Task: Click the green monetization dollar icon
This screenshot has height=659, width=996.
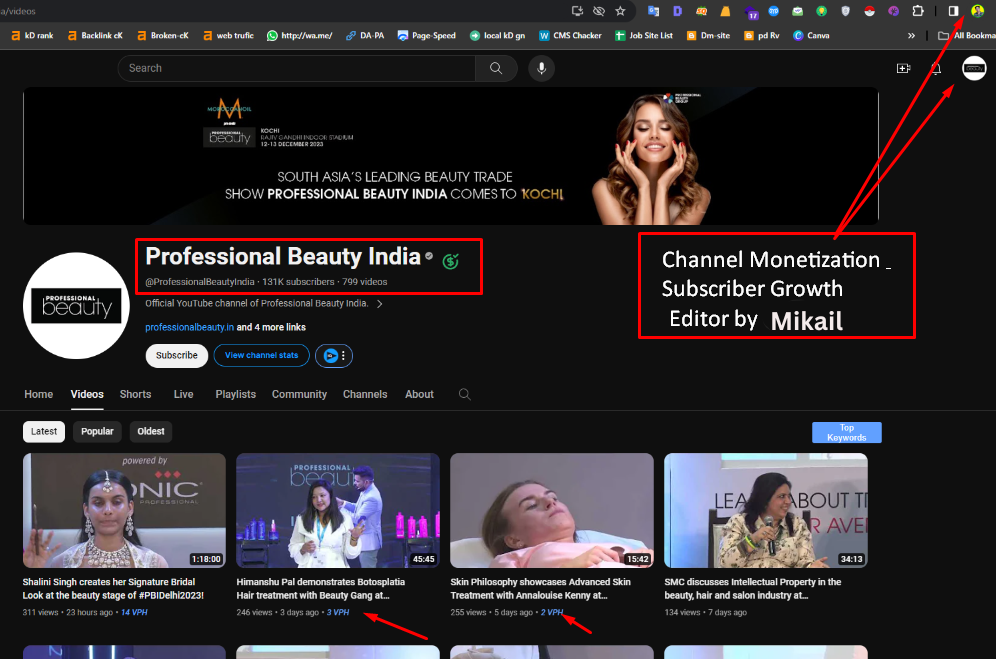Action: coord(451,261)
